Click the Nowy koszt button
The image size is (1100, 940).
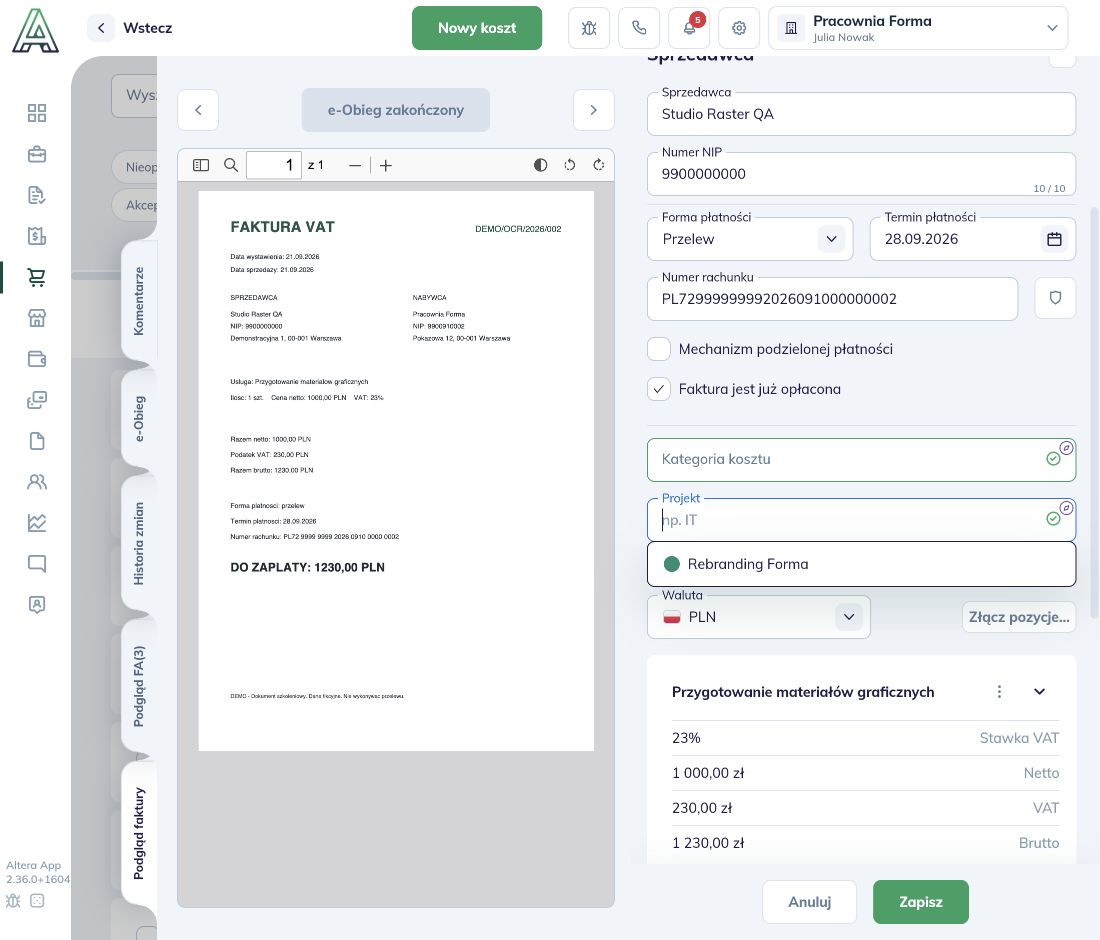477,28
